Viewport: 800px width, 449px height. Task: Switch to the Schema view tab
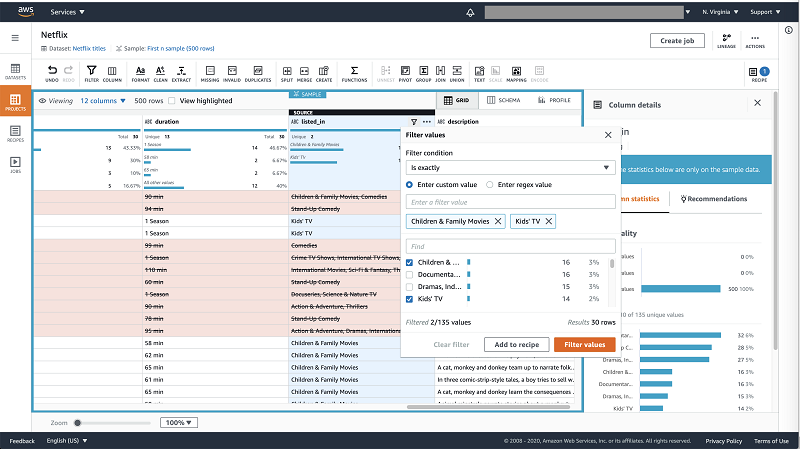click(504, 101)
